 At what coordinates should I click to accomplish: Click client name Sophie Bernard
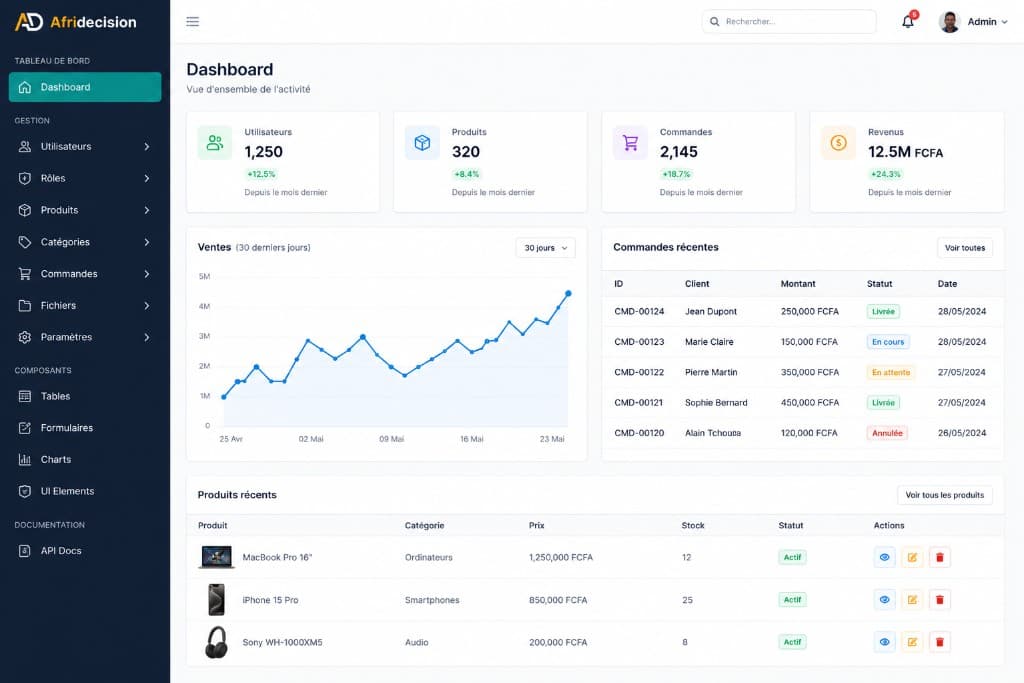point(716,402)
